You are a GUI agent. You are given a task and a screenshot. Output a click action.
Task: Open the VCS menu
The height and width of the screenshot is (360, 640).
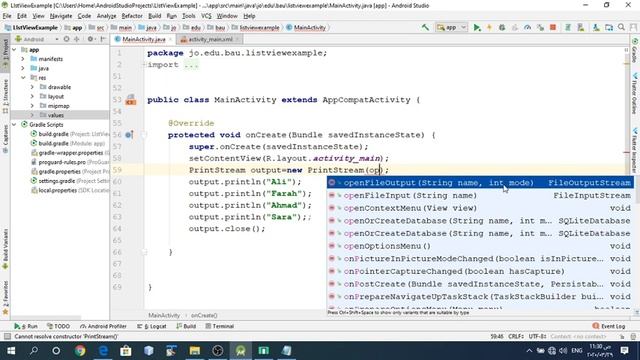(x=206, y=16)
